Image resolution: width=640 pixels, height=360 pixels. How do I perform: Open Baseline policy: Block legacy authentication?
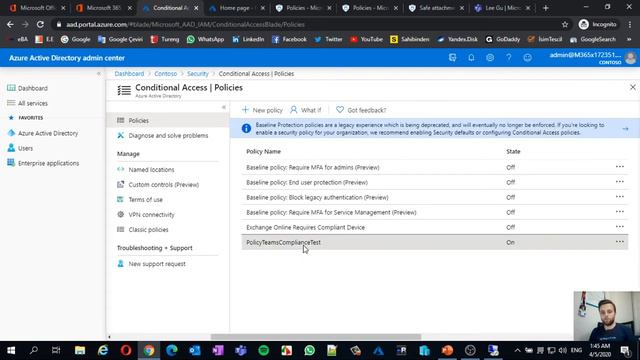(x=317, y=198)
